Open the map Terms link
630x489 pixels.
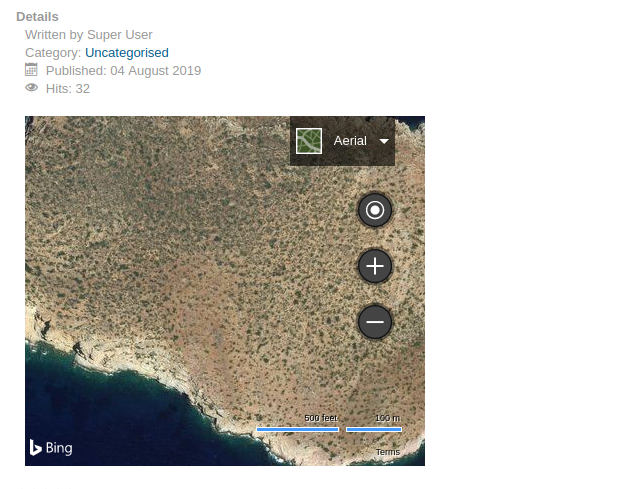[388, 452]
